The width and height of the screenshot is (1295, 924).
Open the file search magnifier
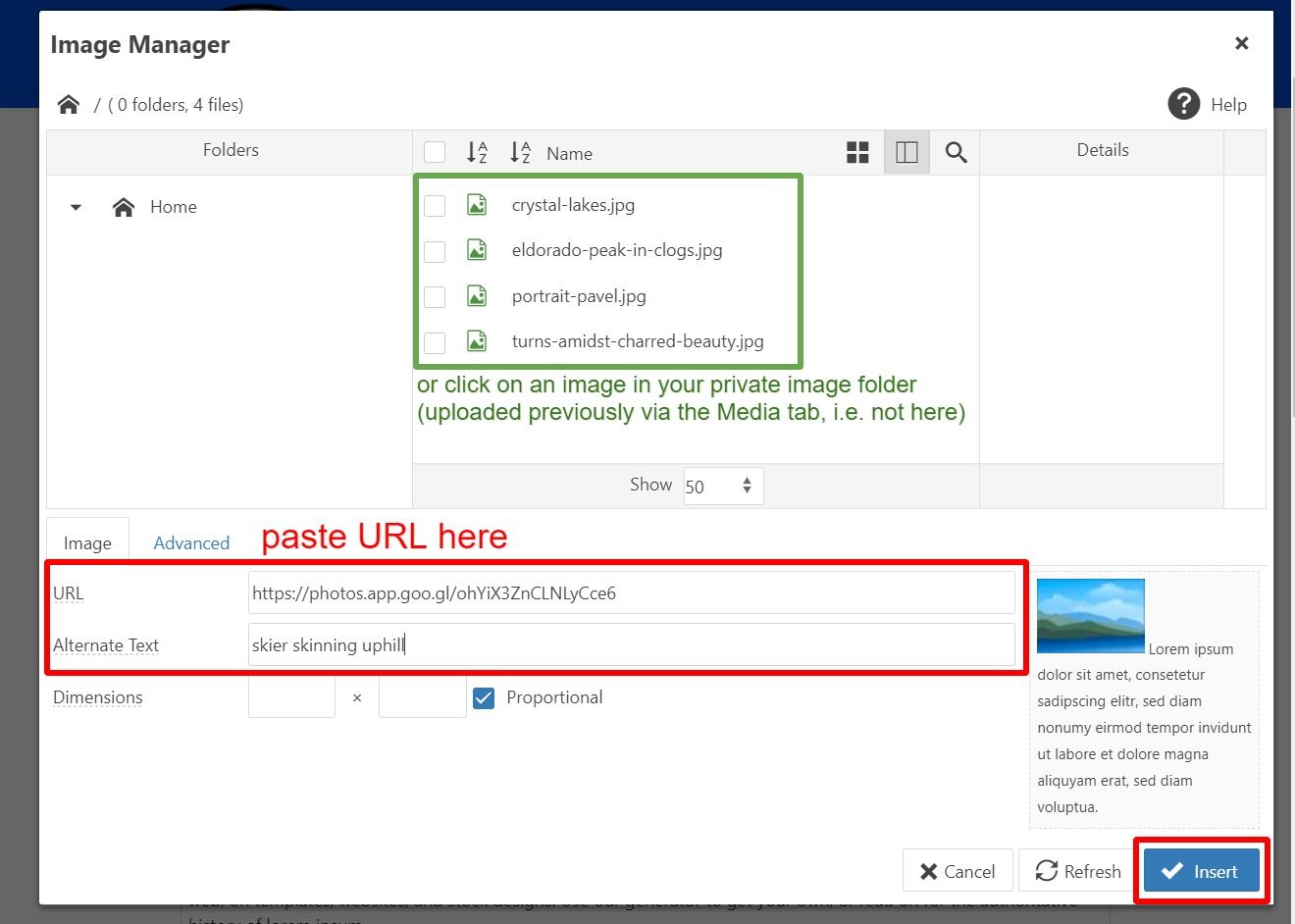tap(956, 152)
